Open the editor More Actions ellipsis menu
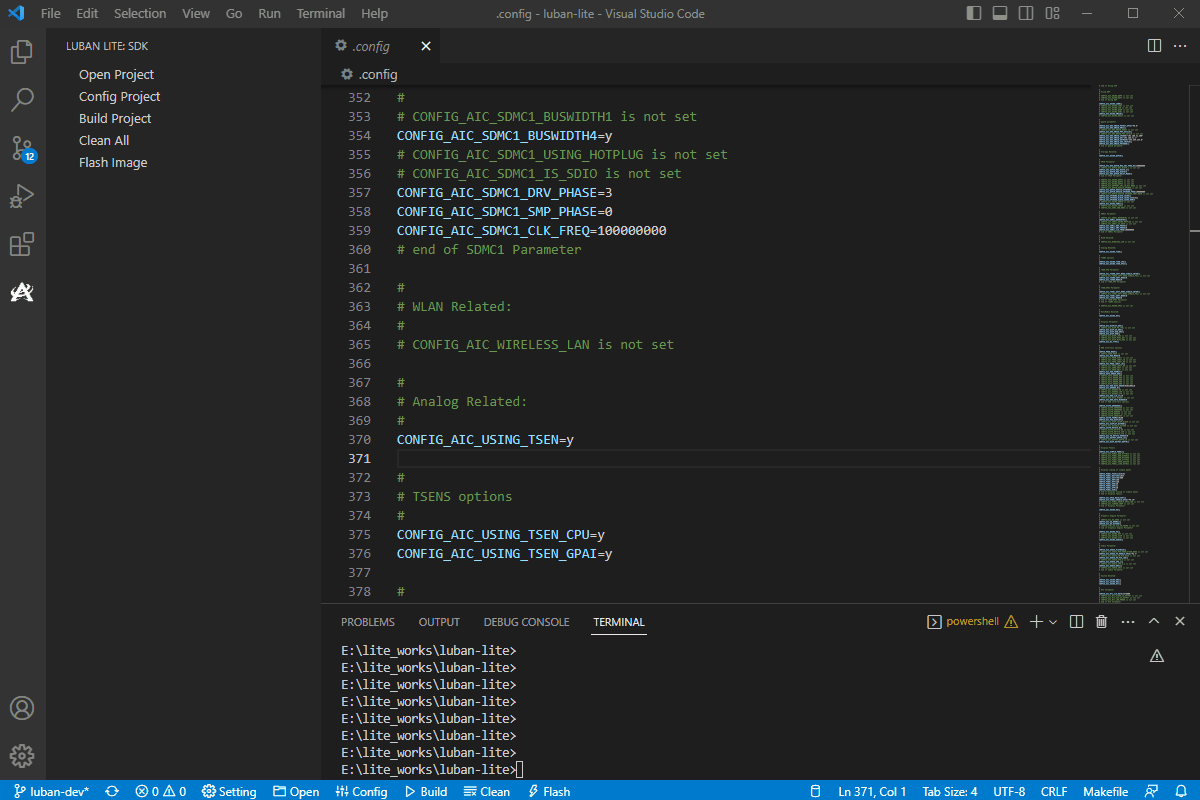 [x=1179, y=46]
